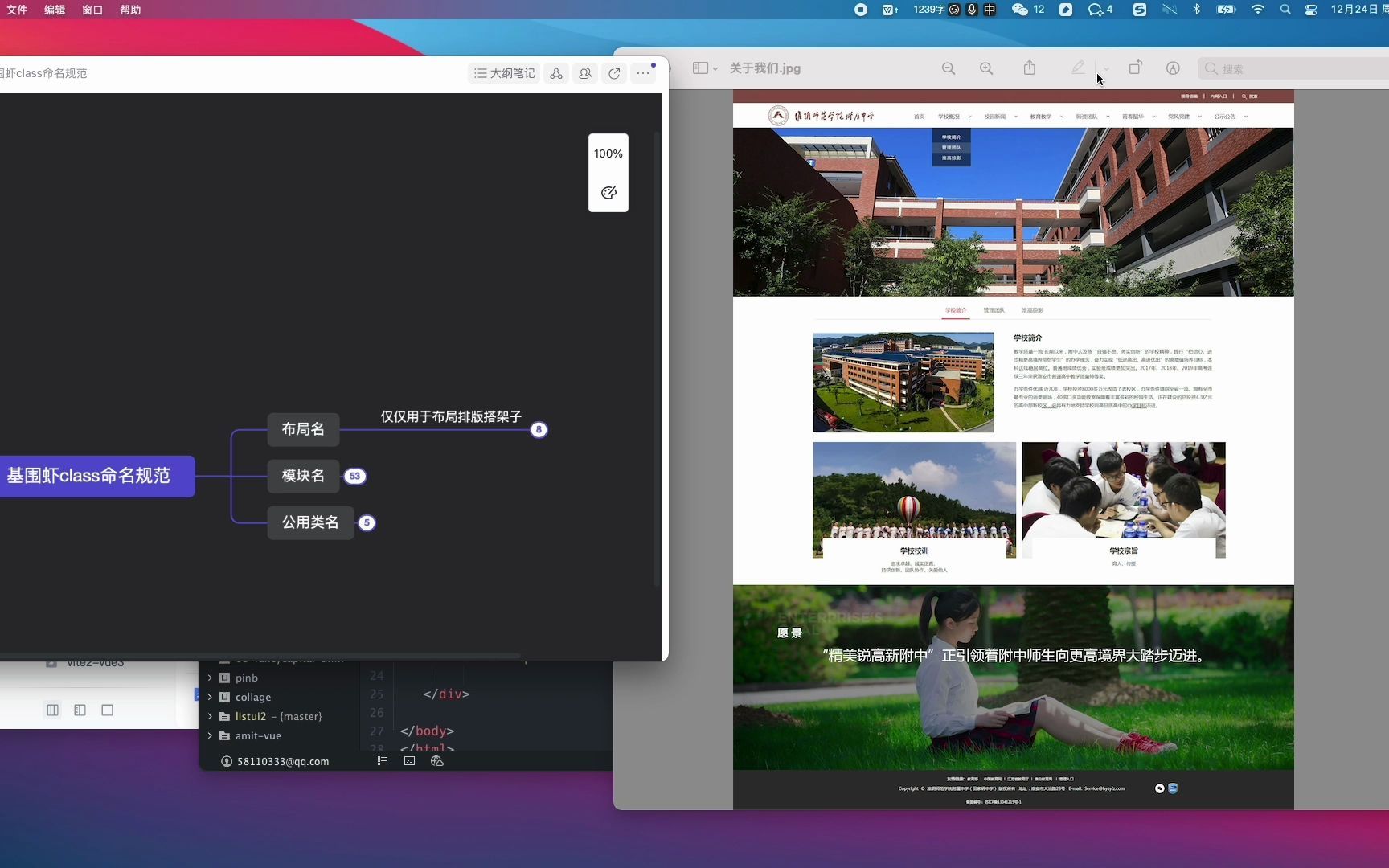
Task: Toggle markup toolbar icon in Preview
Action: pyautogui.click(x=1173, y=68)
